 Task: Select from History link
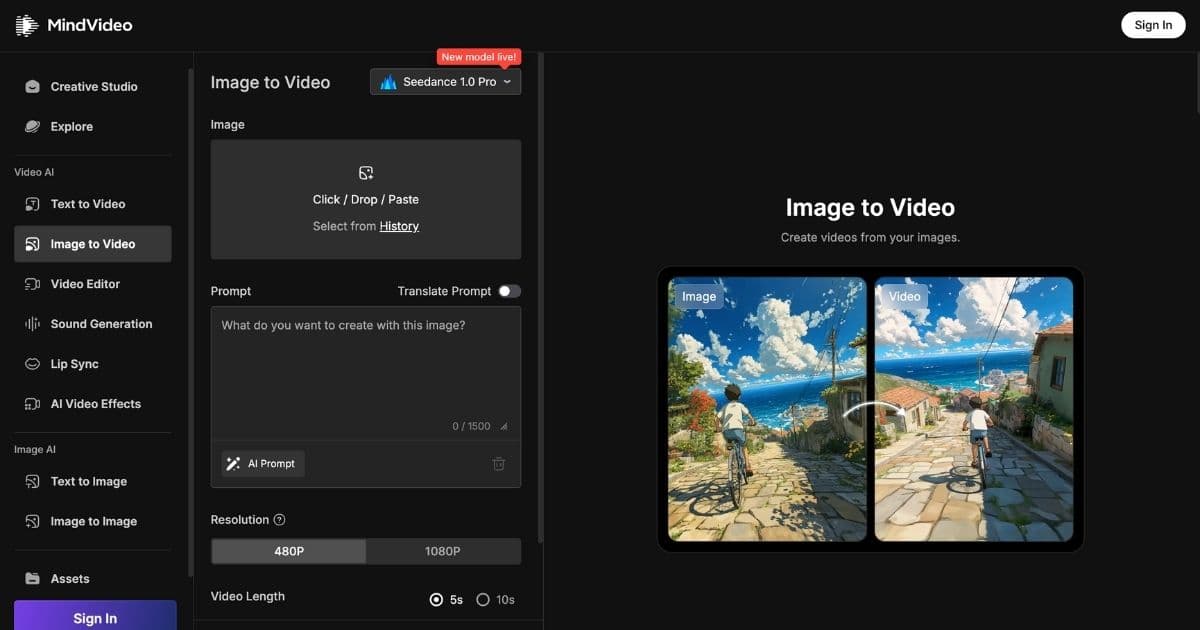point(399,226)
